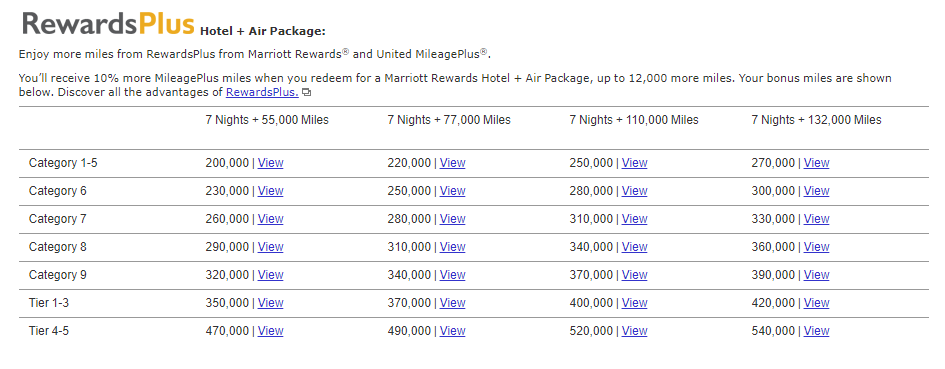View Tier 1-3 package for 400,000 points
945x369 pixels.
pyautogui.click(x=635, y=303)
